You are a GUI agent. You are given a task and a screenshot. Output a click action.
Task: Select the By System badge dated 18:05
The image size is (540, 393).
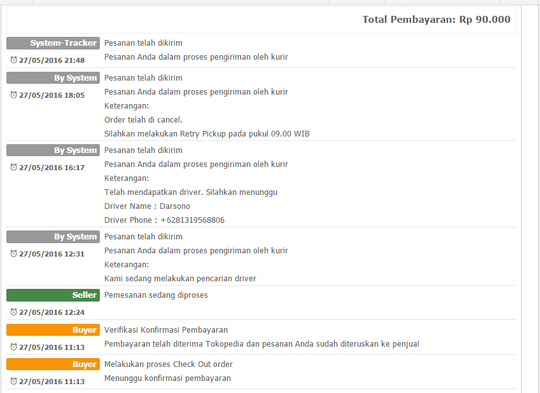click(53, 78)
